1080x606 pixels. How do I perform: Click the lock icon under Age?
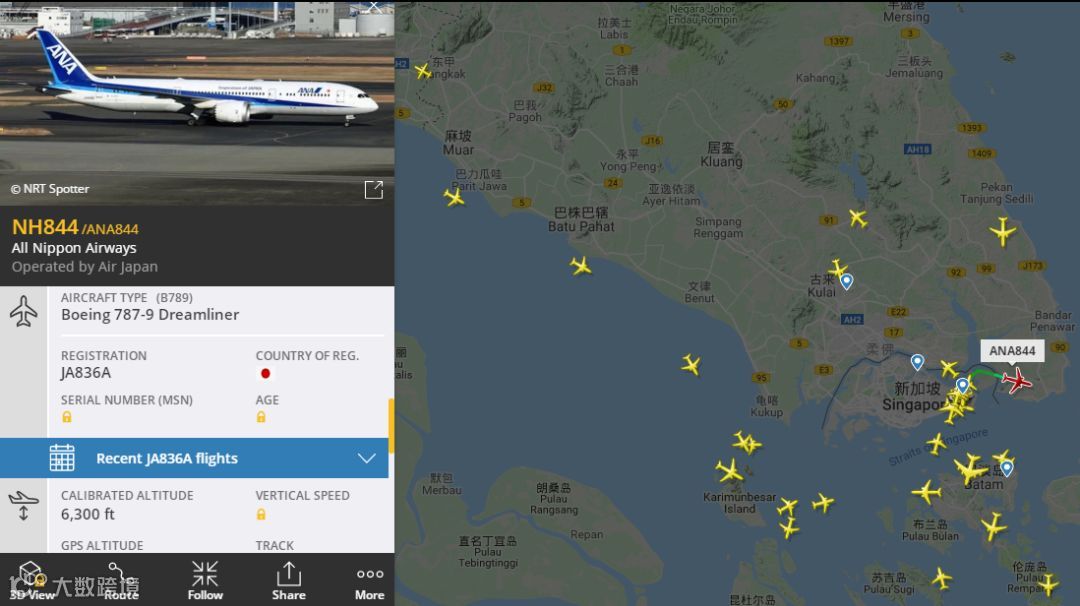(x=261, y=417)
